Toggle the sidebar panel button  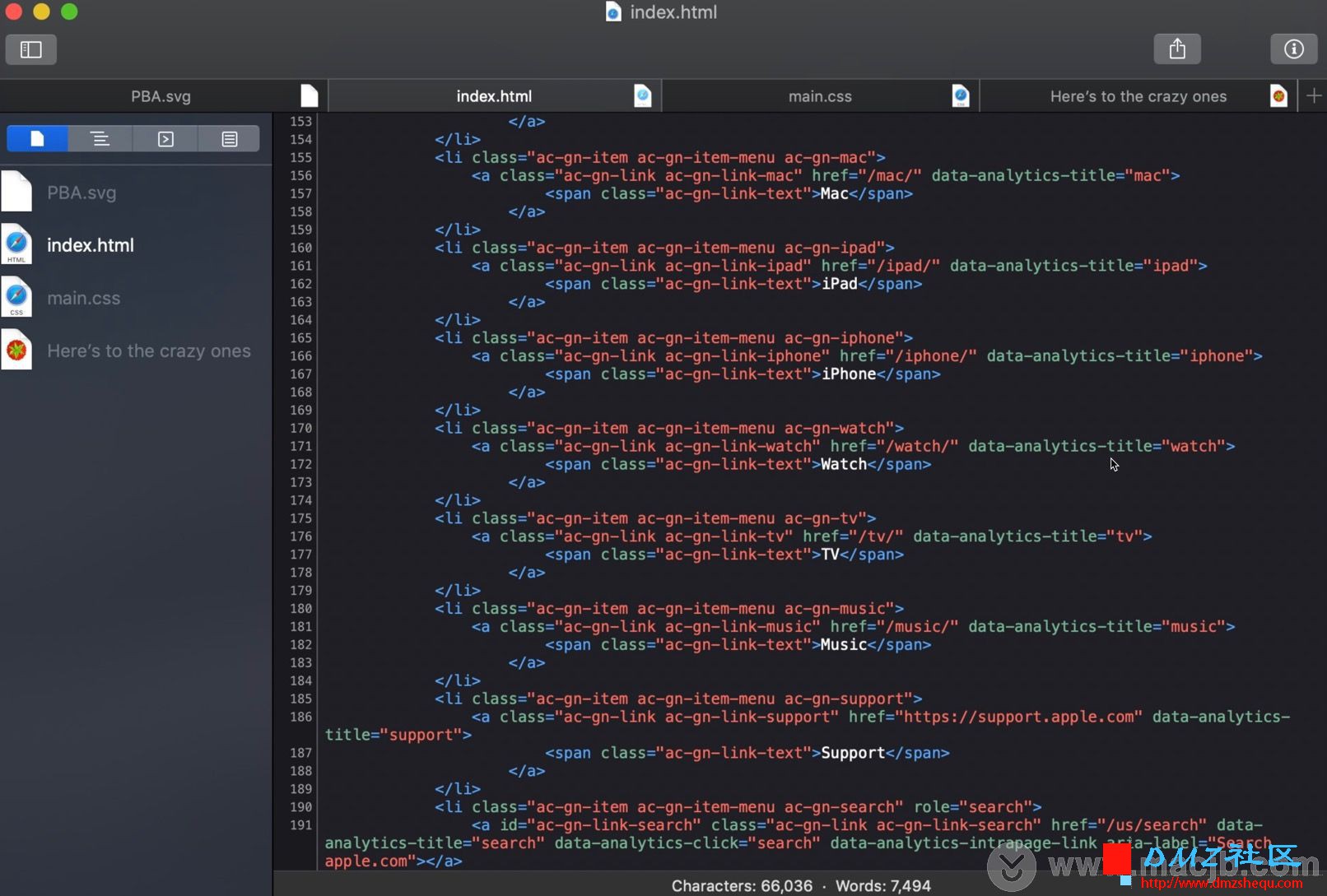point(31,49)
